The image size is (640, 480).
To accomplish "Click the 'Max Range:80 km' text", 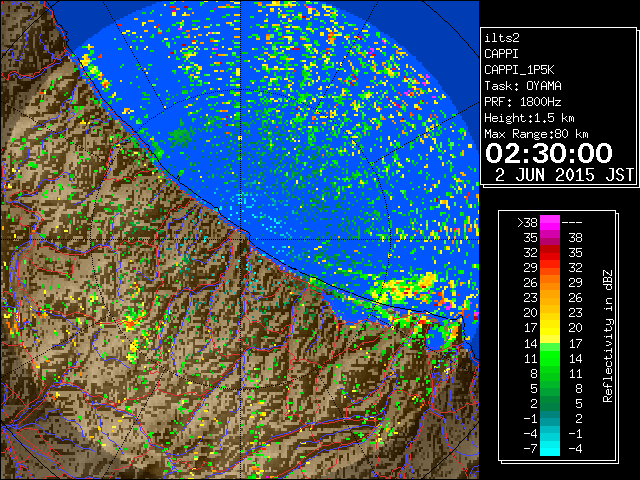I will pyautogui.click(x=536, y=134).
